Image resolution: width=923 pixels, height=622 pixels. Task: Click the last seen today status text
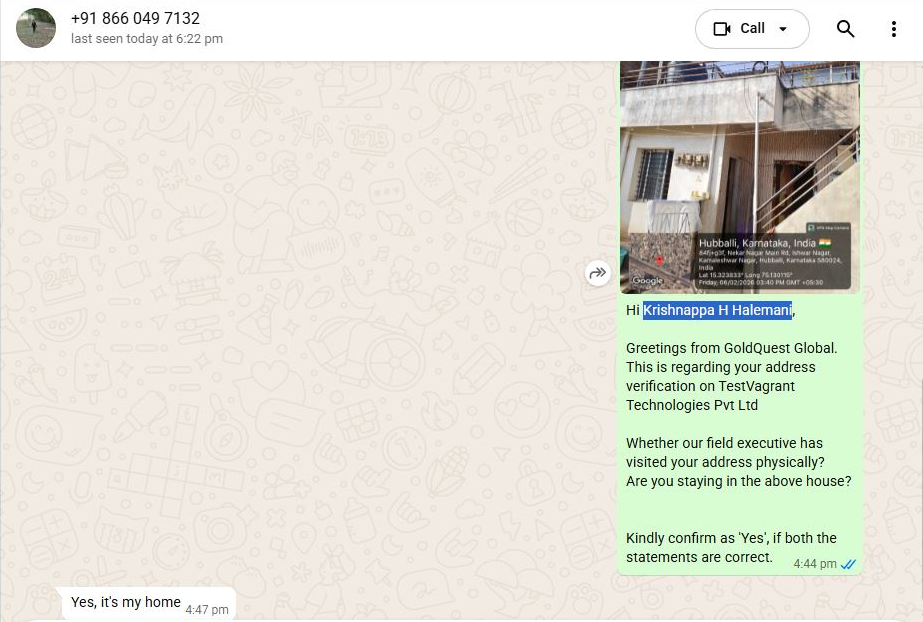(x=147, y=39)
